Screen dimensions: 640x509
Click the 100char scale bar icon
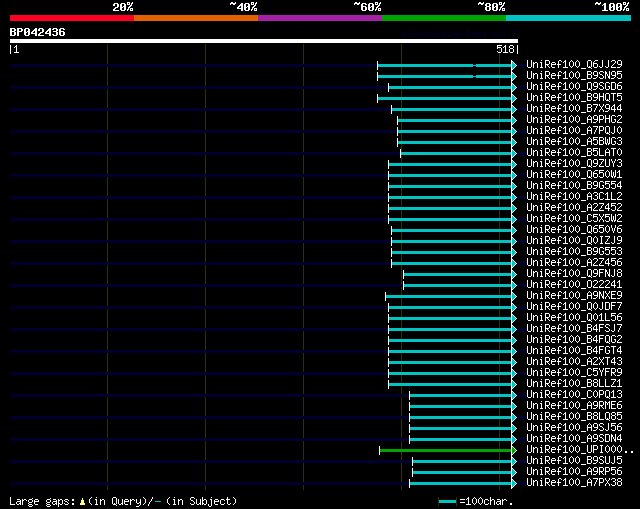447,502
